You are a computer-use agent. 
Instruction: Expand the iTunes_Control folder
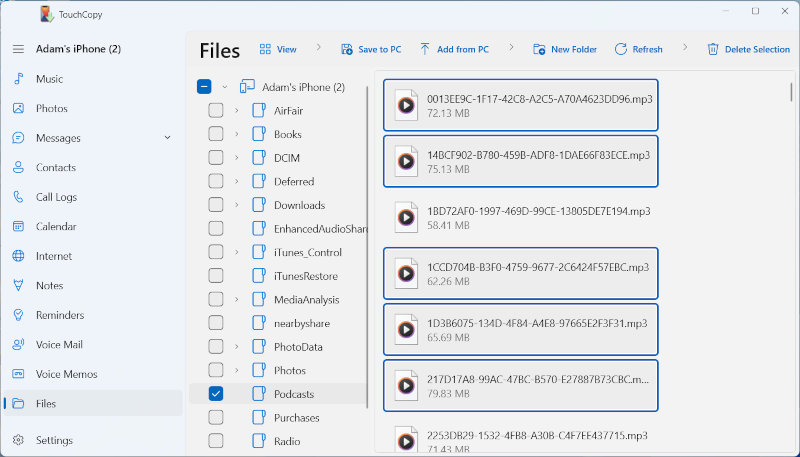[x=237, y=252]
